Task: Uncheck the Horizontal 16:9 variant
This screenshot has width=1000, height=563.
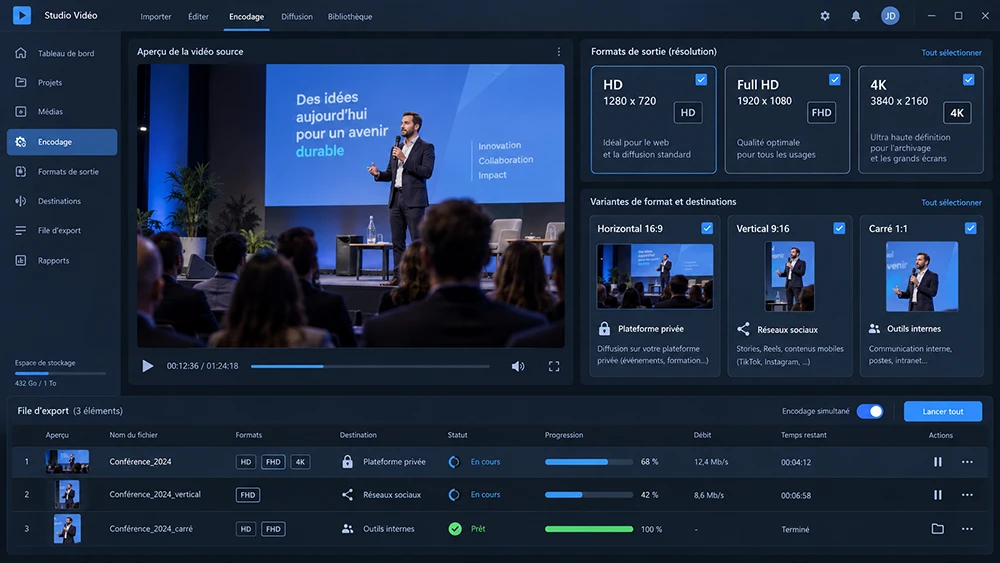Action: [x=707, y=228]
